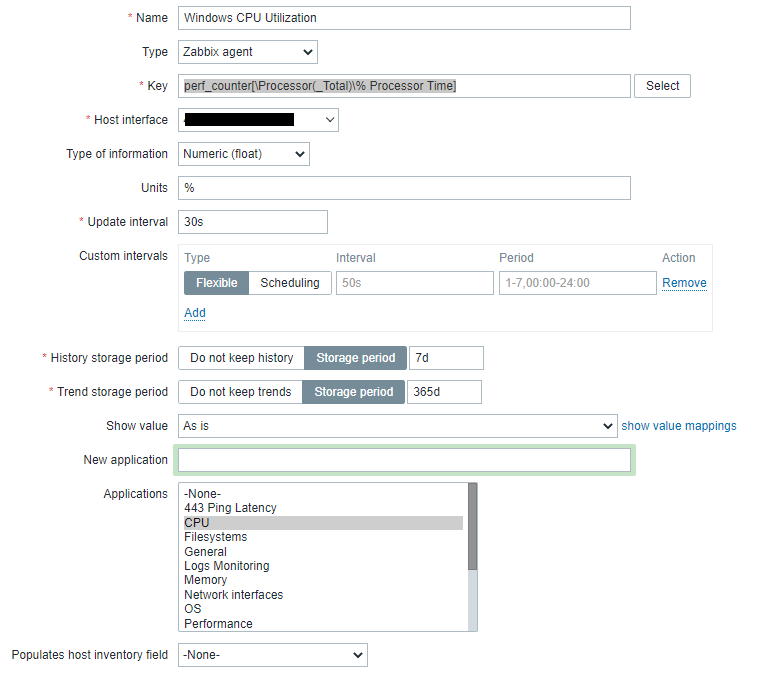Open Populates host inventory field dropdown
The width and height of the screenshot is (770, 677).
click(x=272, y=656)
